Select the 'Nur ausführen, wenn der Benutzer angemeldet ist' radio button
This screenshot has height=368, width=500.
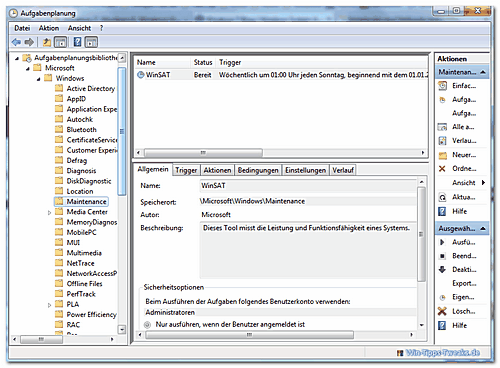(147, 324)
